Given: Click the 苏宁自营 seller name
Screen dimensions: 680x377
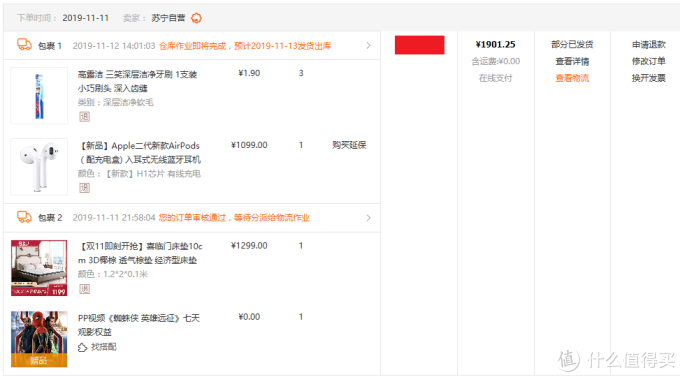Looking at the screenshot, I should [168, 18].
